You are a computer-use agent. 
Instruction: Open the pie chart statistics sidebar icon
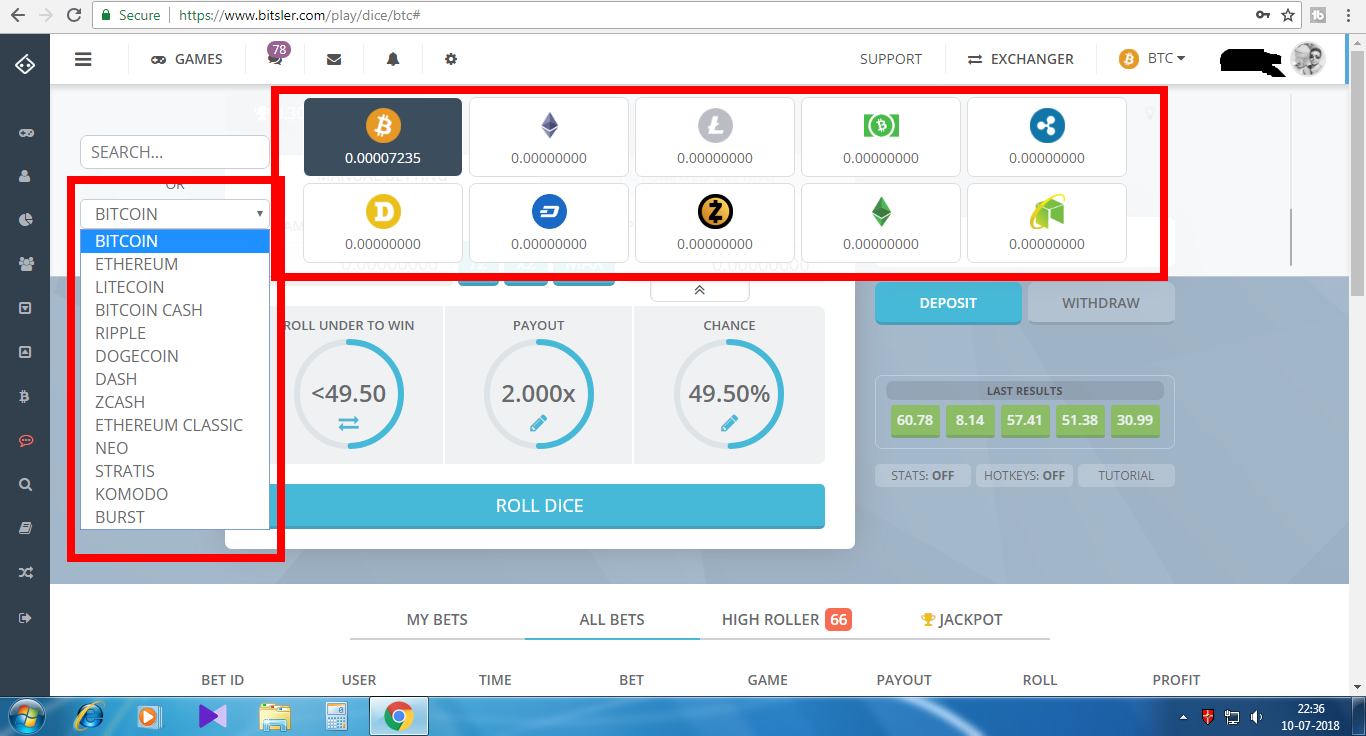tap(25, 220)
